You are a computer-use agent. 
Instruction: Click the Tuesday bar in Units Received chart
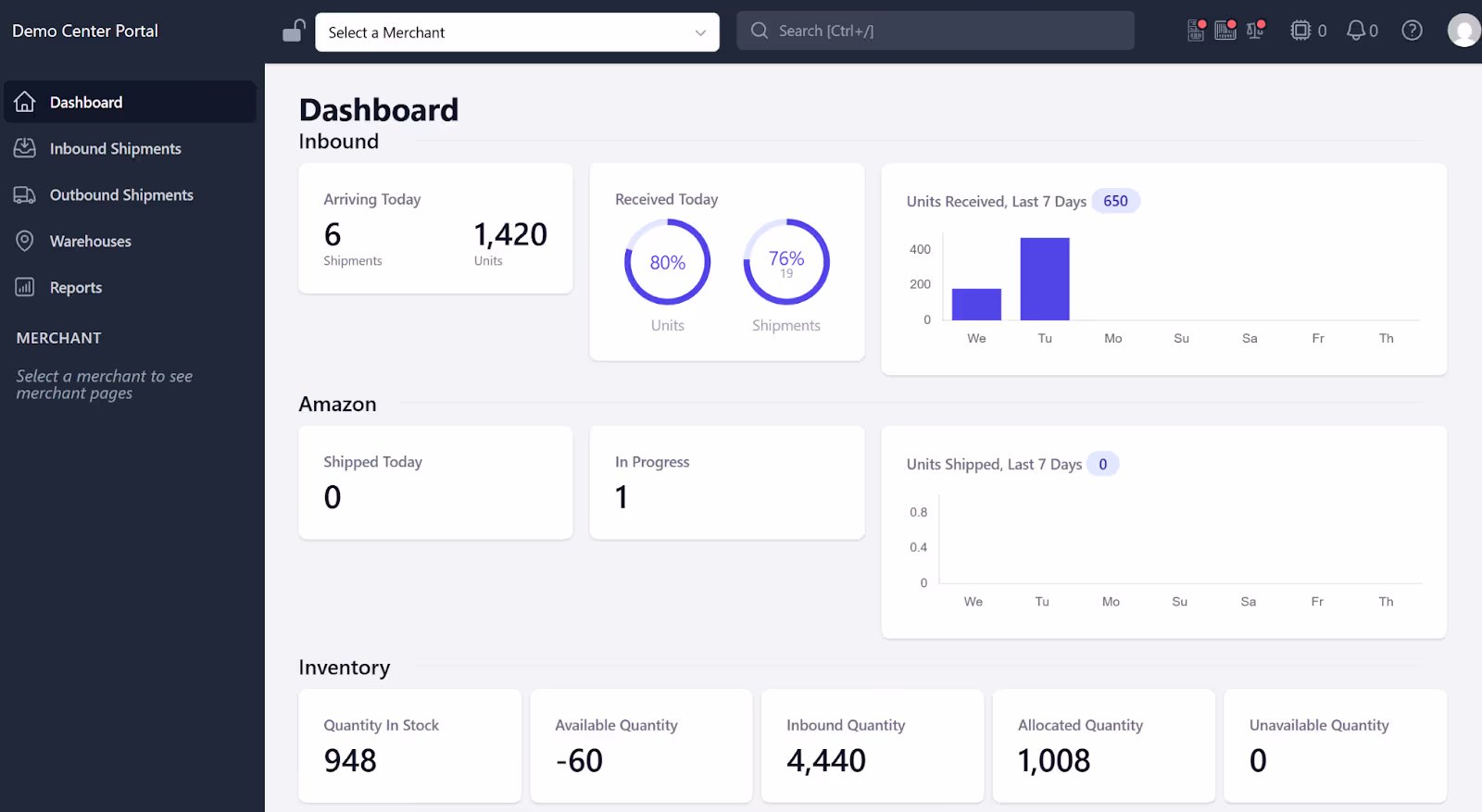click(x=1045, y=279)
